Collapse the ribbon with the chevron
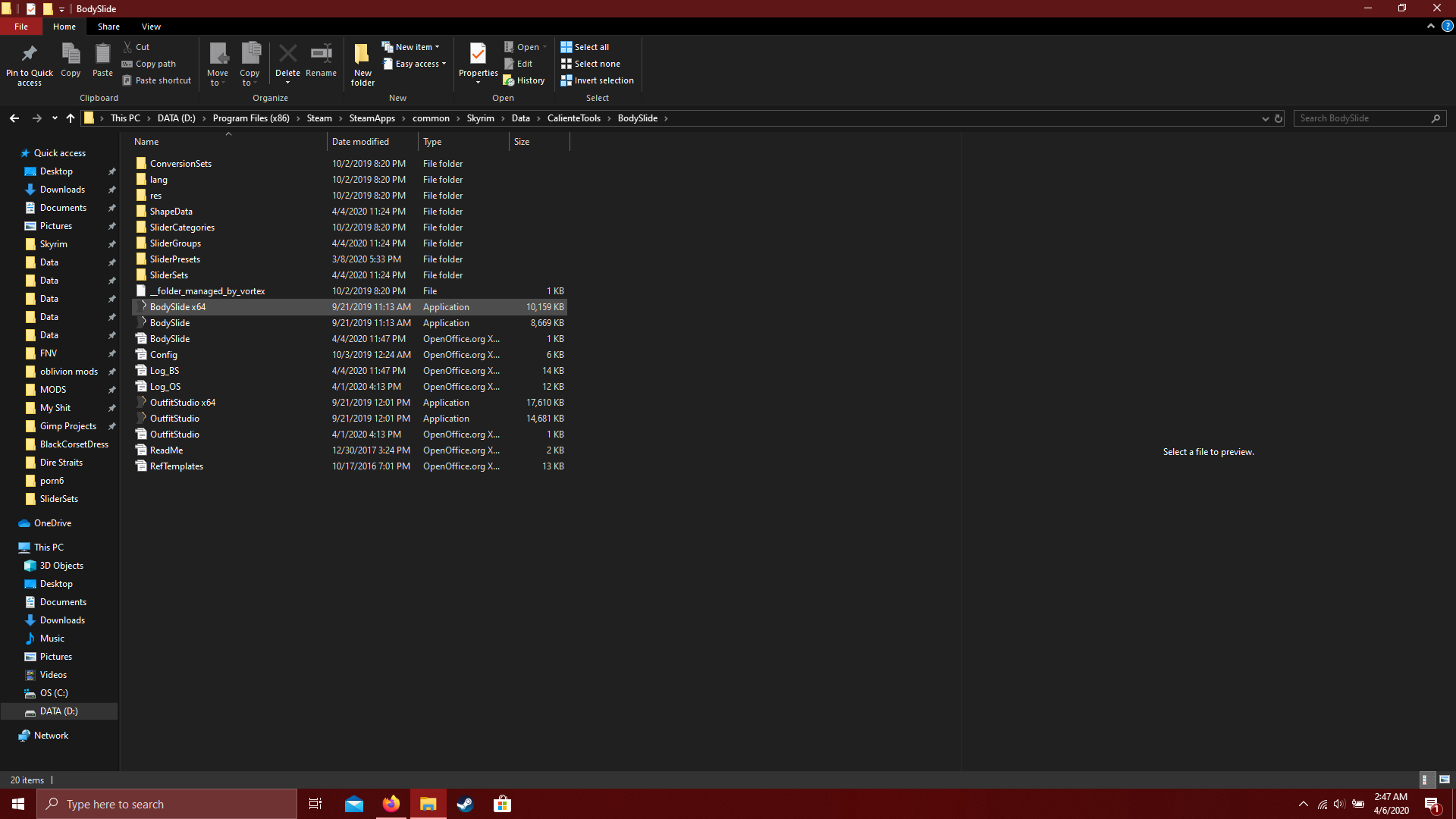1456x819 pixels. [1431, 26]
